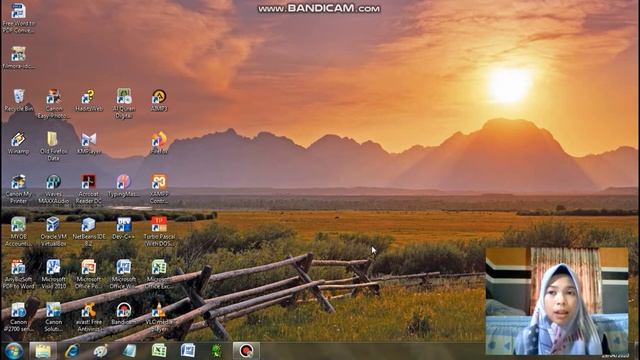640x360 pixels.
Task: Open Paint from the taskbar
Action: [100, 351]
